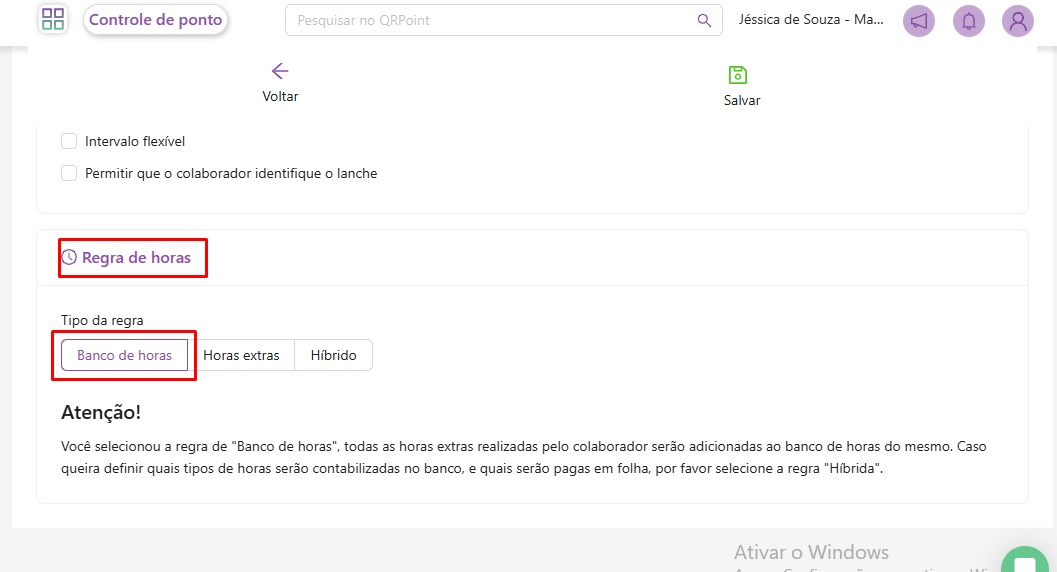This screenshot has height=572, width=1057.
Task: Check Permitir que o colaborador identifique o lanche
Action: pos(69,173)
